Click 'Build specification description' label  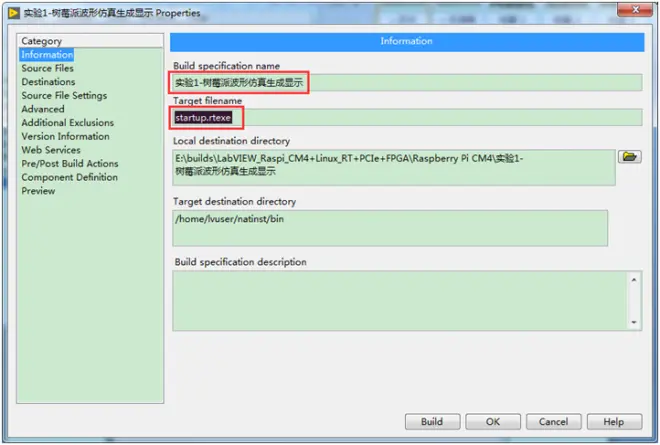241,262
